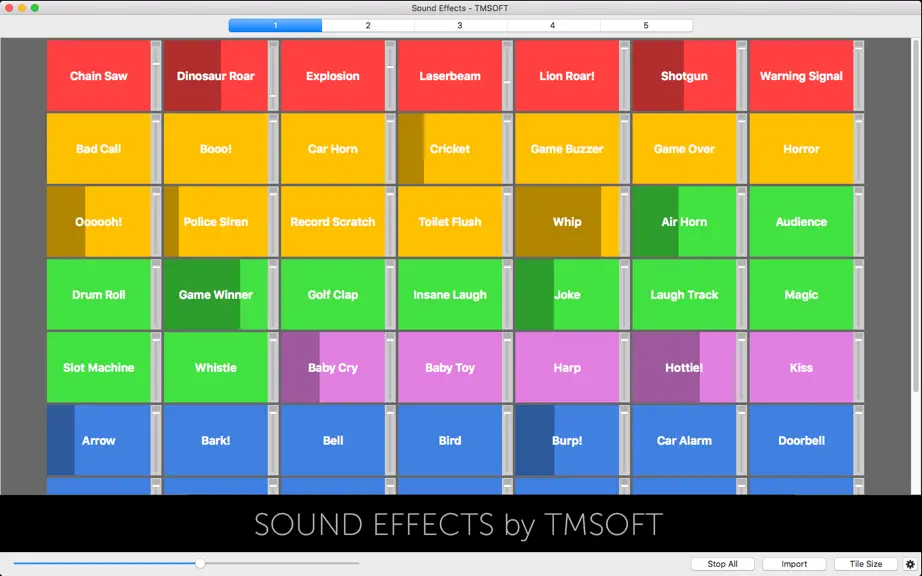Screen dimensions: 922x576
Task: Trigger the Explosion sound tile
Action: [332, 76]
